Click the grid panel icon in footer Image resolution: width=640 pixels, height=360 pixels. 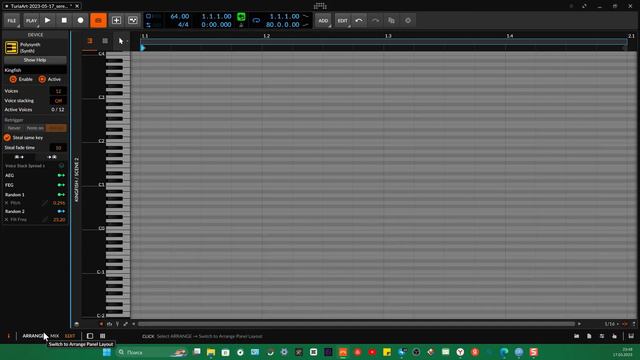pyautogui.click(x=102, y=336)
